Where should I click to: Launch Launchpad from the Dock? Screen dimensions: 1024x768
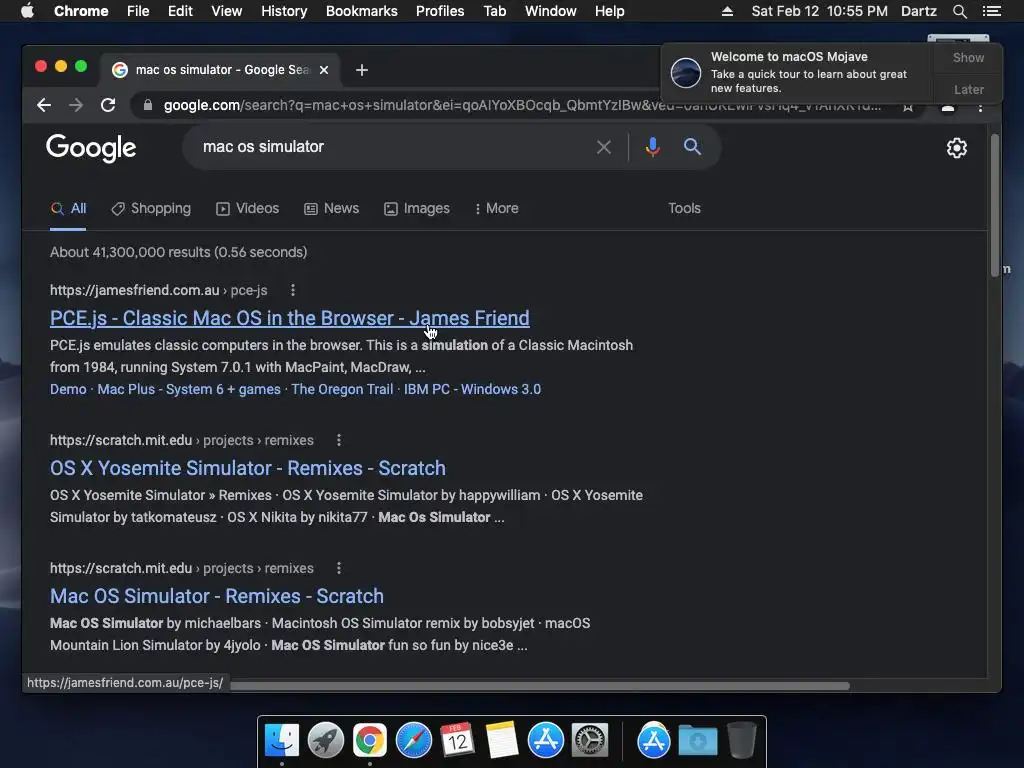326,741
